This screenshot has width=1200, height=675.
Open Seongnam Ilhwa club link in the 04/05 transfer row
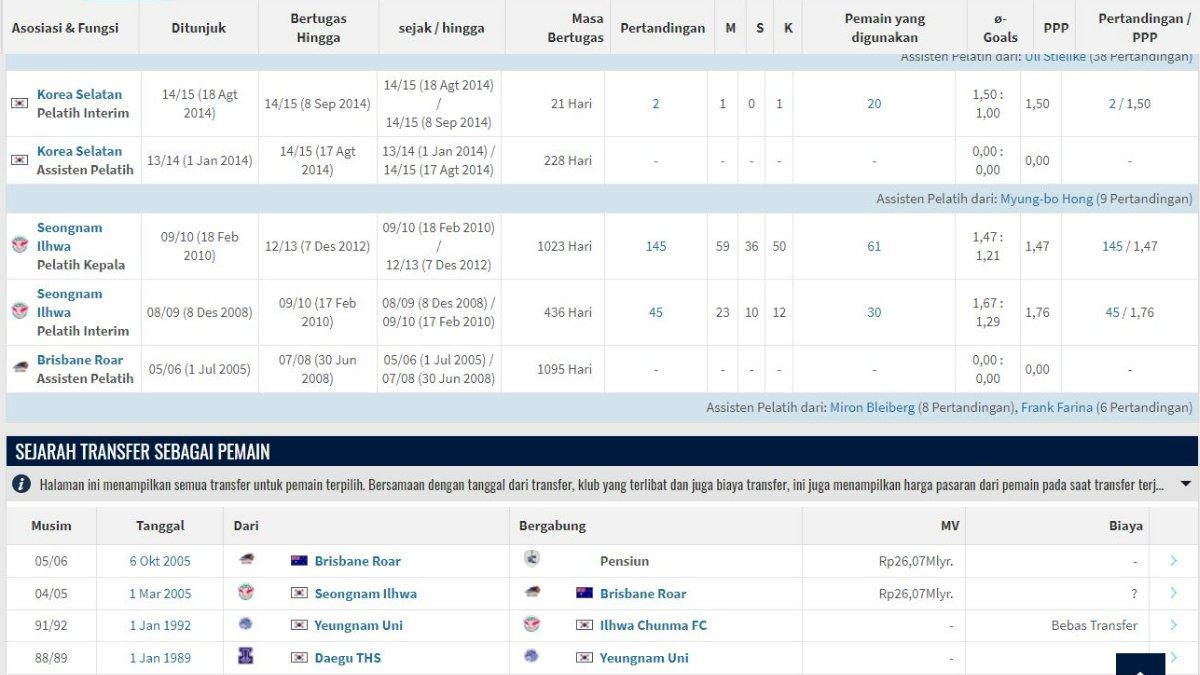[x=366, y=593]
